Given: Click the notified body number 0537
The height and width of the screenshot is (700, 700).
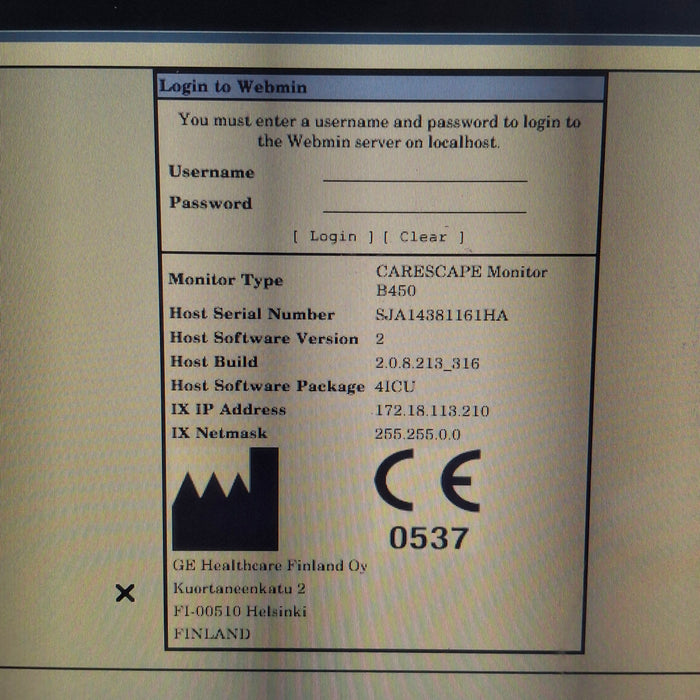Looking at the screenshot, I should click(429, 538).
